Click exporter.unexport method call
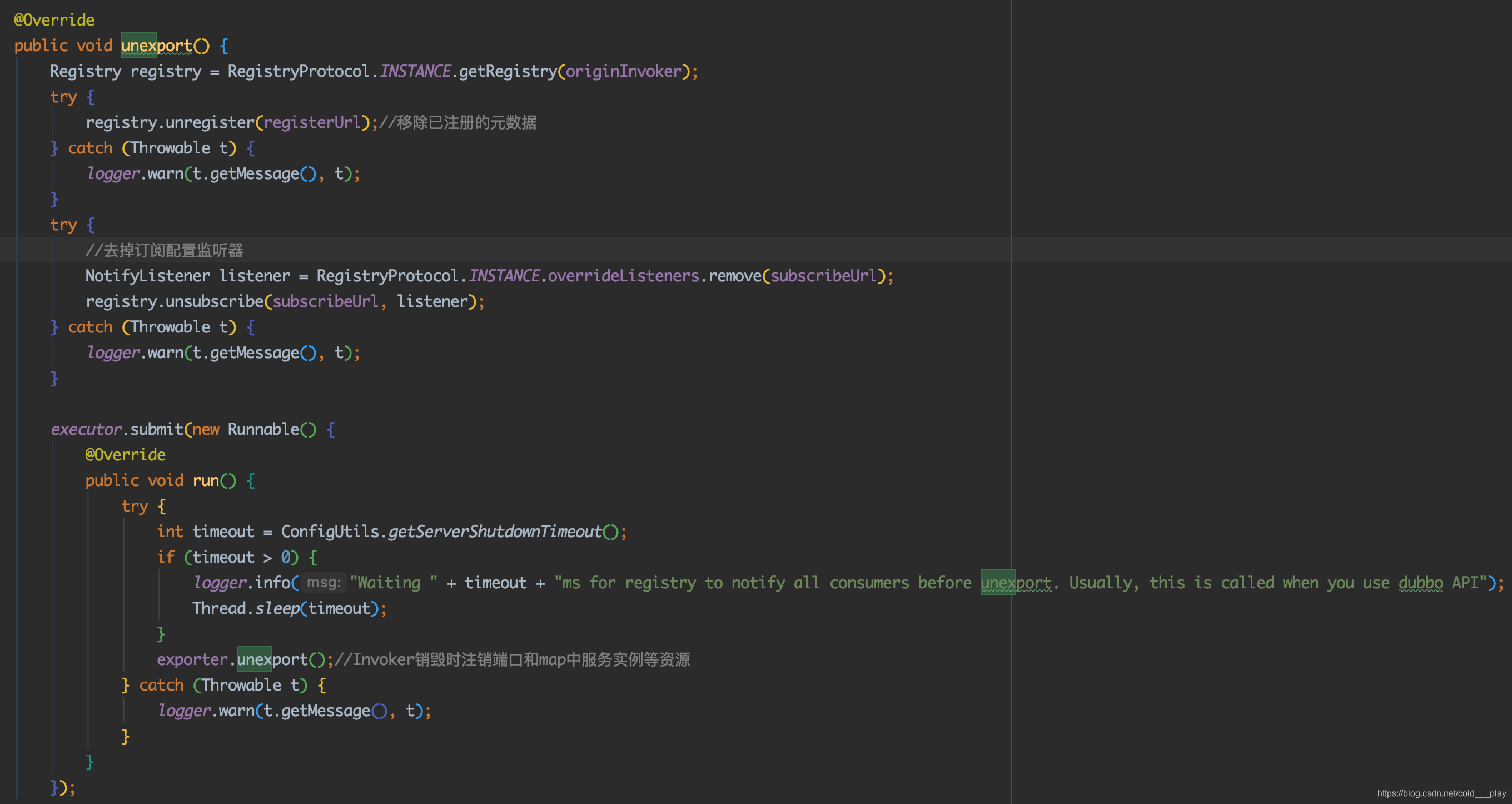This screenshot has height=804, width=1512. pyautogui.click(x=272, y=659)
